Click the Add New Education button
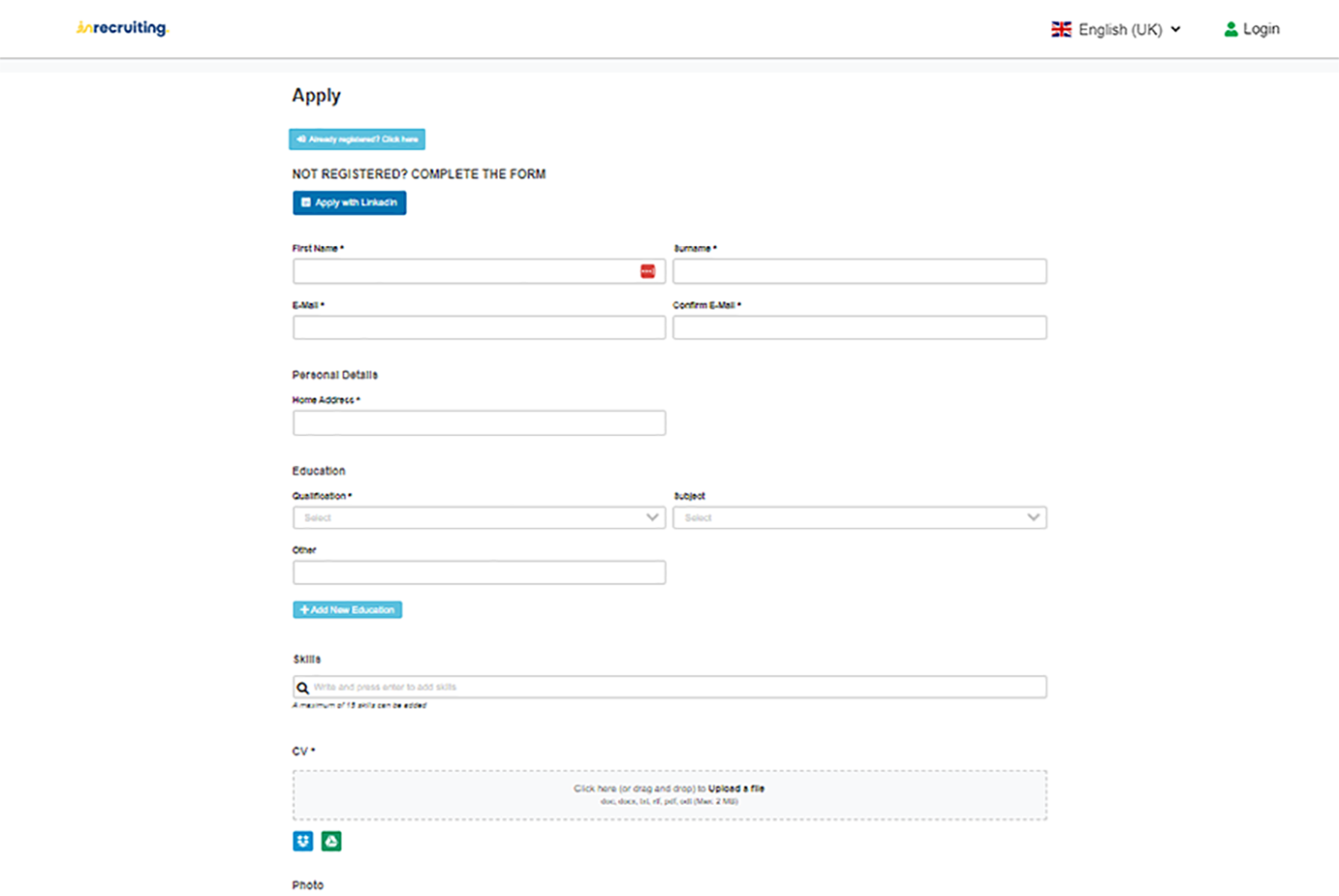The height and width of the screenshot is (896, 1339). pyautogui.click(x=347, y=610)
